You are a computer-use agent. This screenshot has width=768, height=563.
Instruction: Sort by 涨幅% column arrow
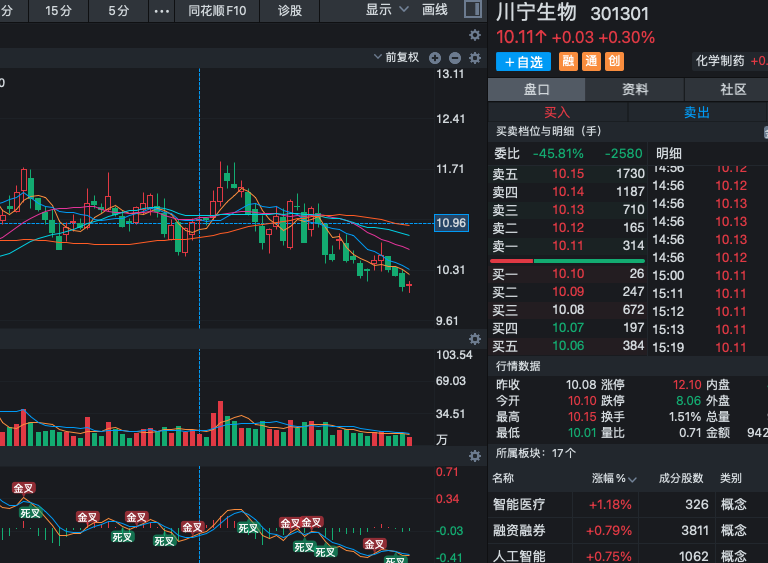(x=632, y=479)
